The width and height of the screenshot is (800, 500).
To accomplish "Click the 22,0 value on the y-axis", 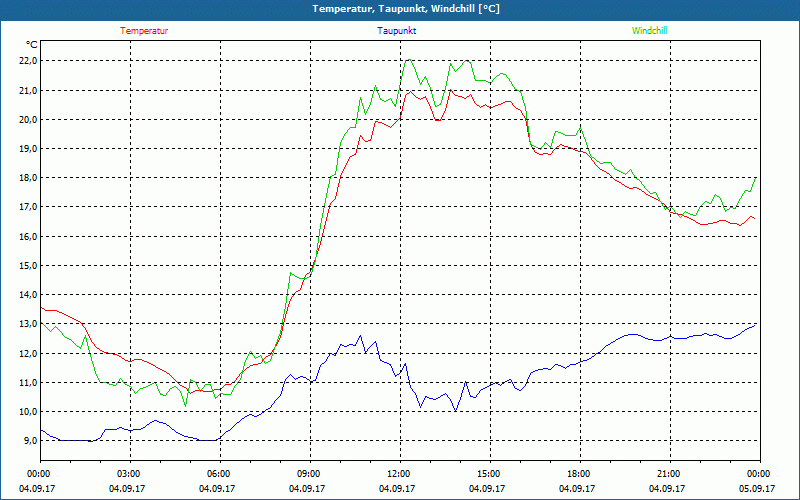I will point(26,61).
